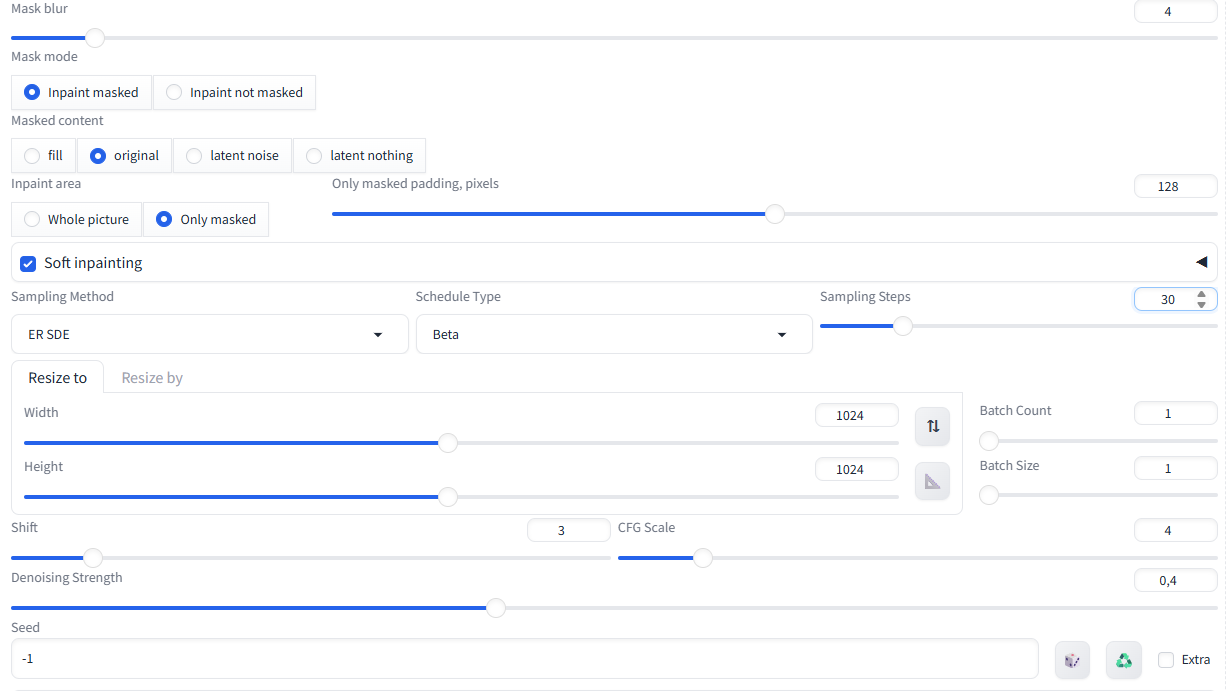Click the masked padding pixels number field

(x=1175, y=186)
